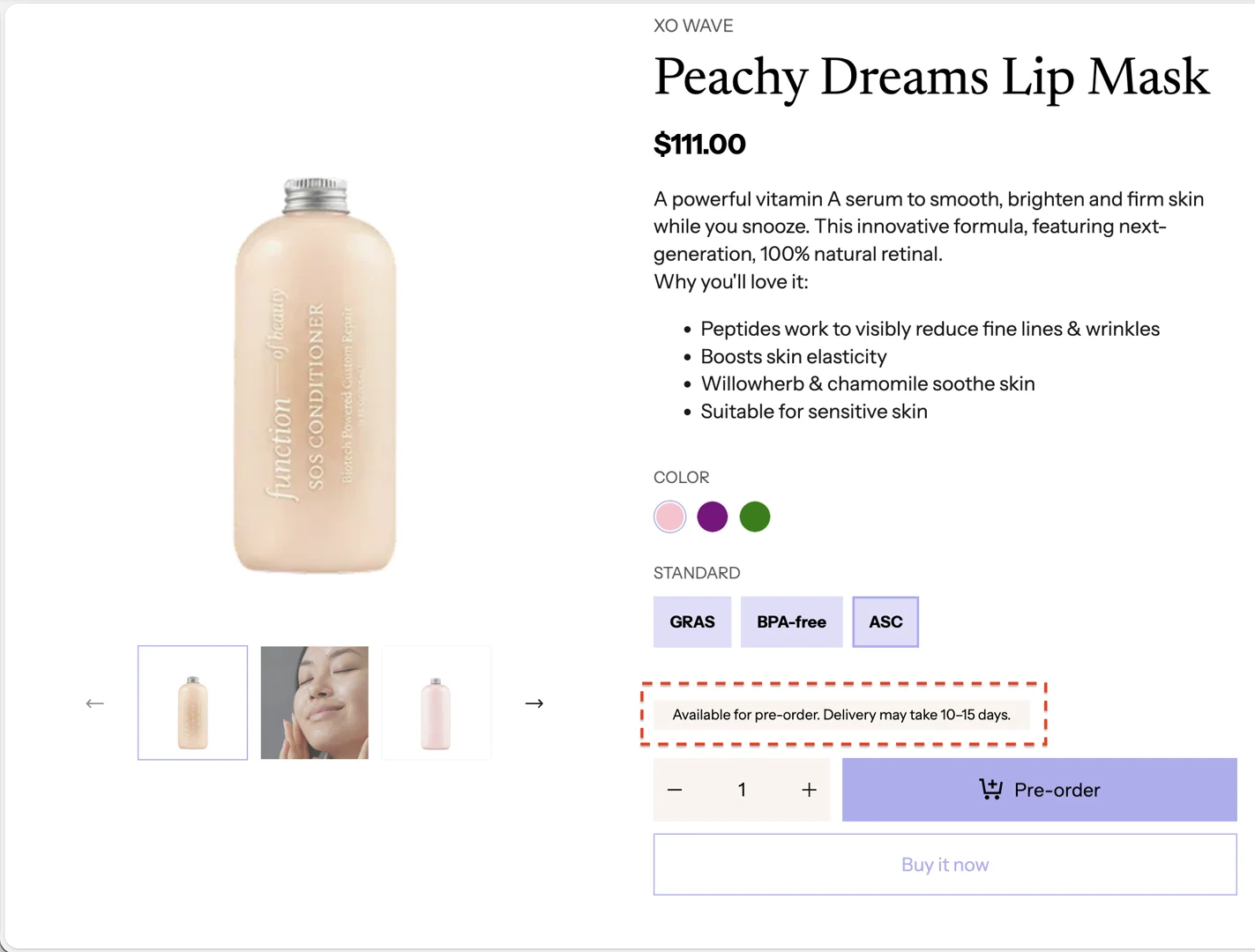Click the previous image arrow

[x=95, y=703]
